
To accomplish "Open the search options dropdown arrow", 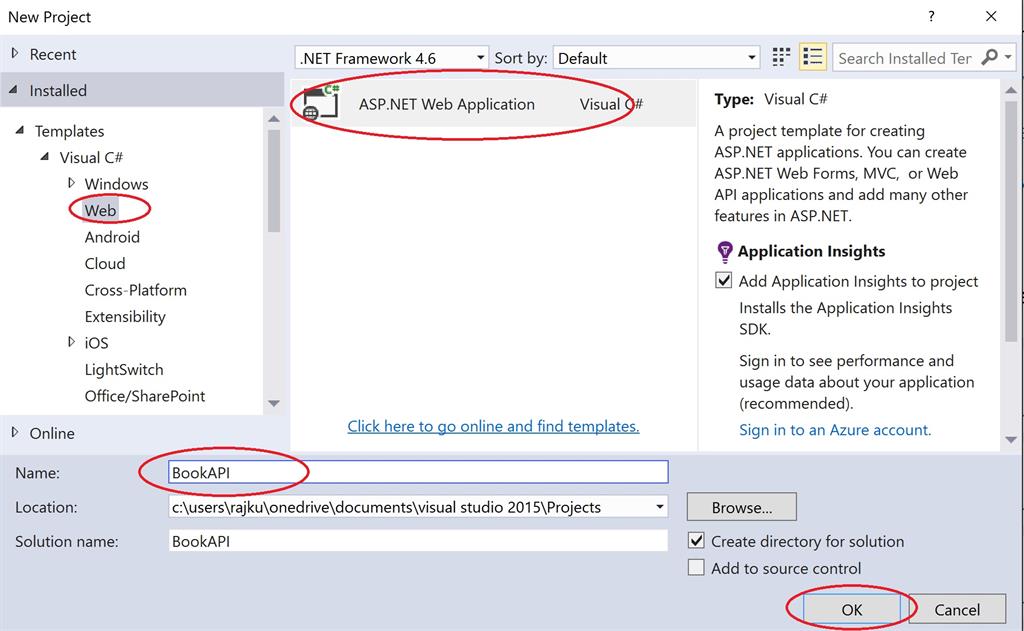I will coord(1008,57).
